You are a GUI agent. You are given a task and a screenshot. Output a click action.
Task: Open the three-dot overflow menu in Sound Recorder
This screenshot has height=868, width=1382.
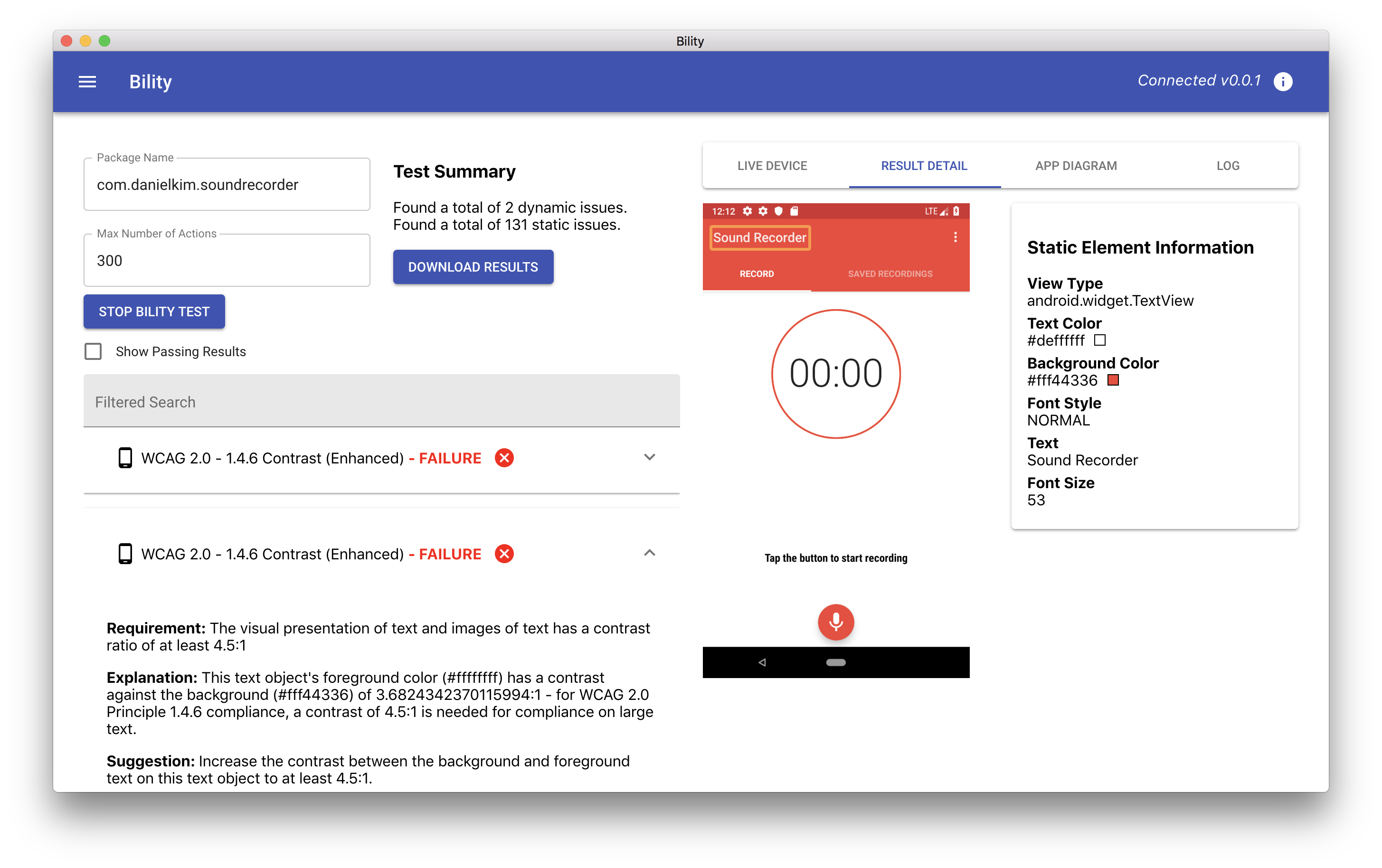click(x=955, y=237)
